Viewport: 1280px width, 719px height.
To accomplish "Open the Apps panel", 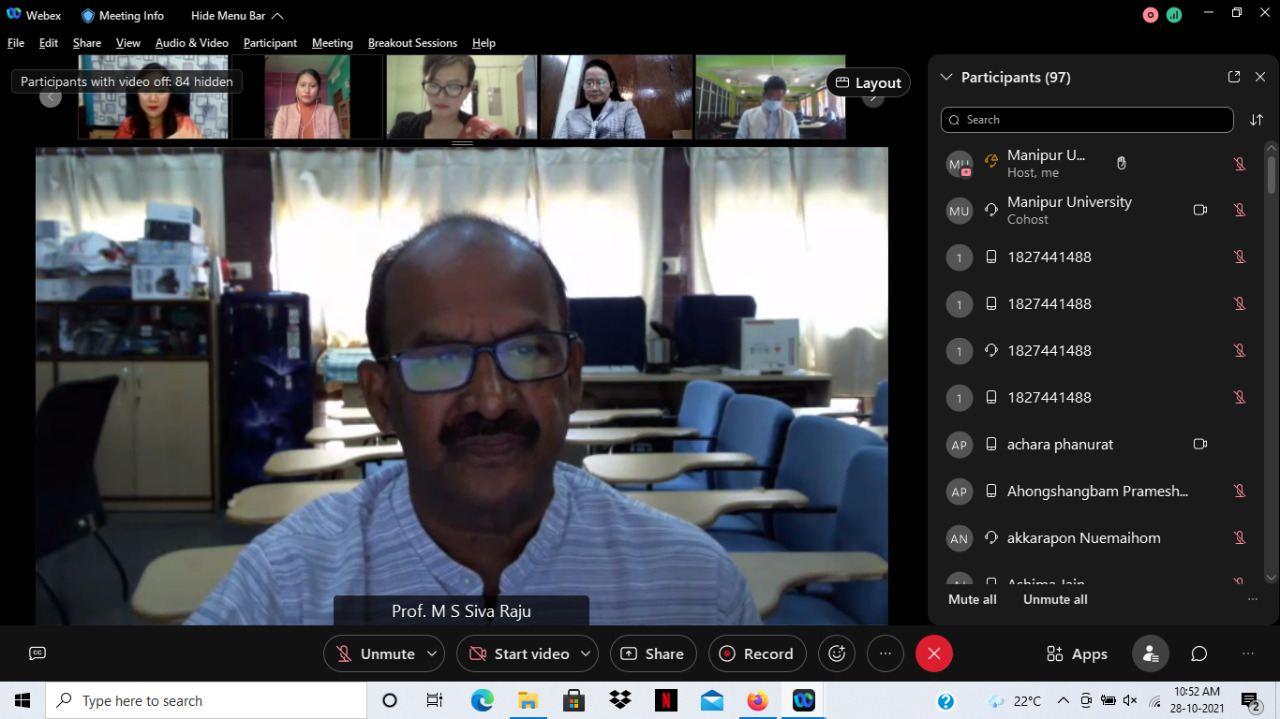I will click(1077, 654).
